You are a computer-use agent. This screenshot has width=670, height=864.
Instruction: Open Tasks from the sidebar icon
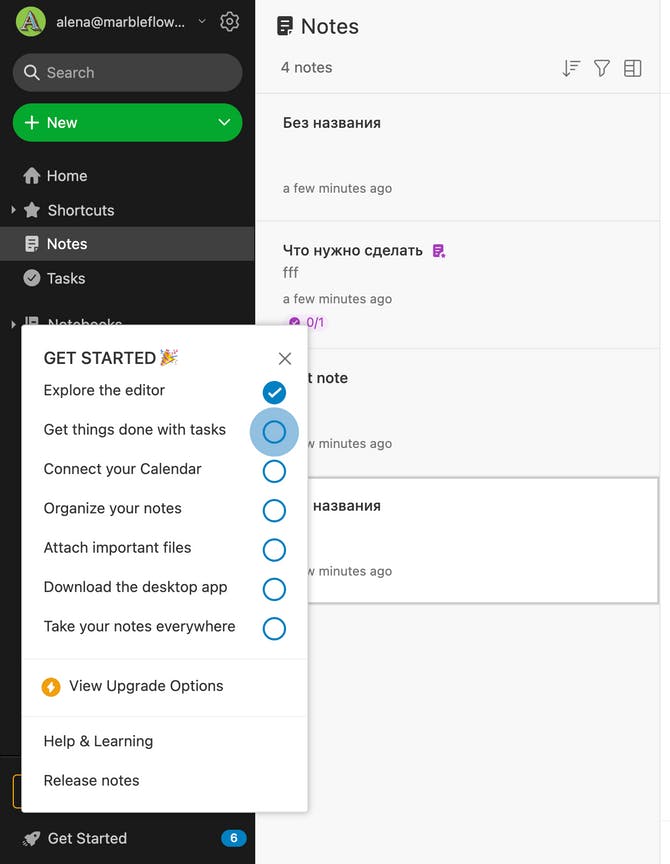[32, 278]
